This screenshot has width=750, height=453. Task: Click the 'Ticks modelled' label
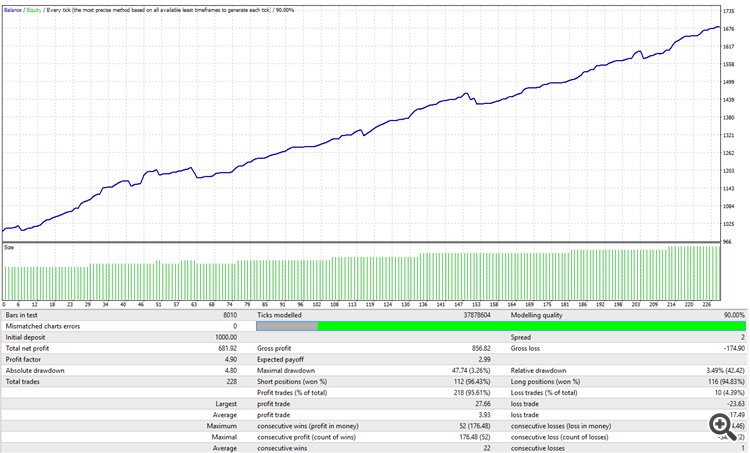click(x=279, y=315)
